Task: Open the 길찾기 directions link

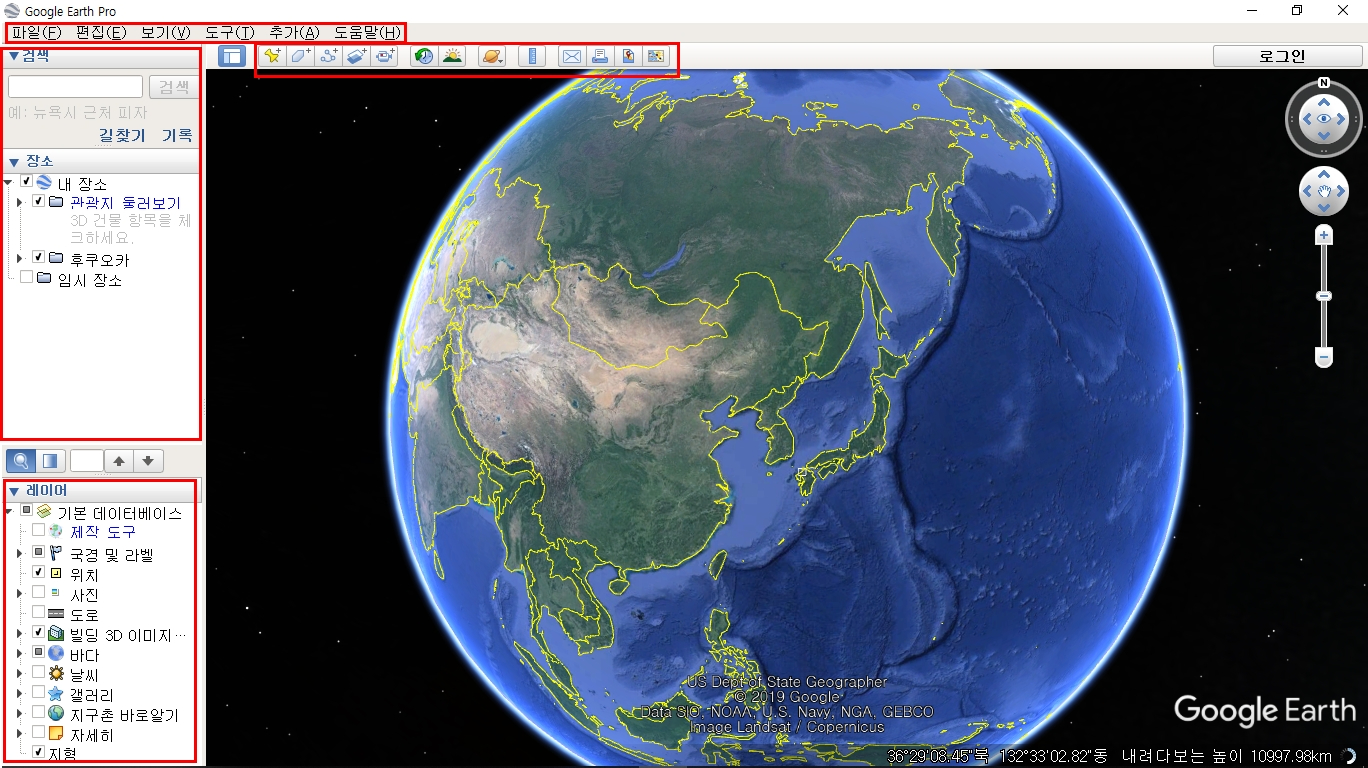Action: 122,135
